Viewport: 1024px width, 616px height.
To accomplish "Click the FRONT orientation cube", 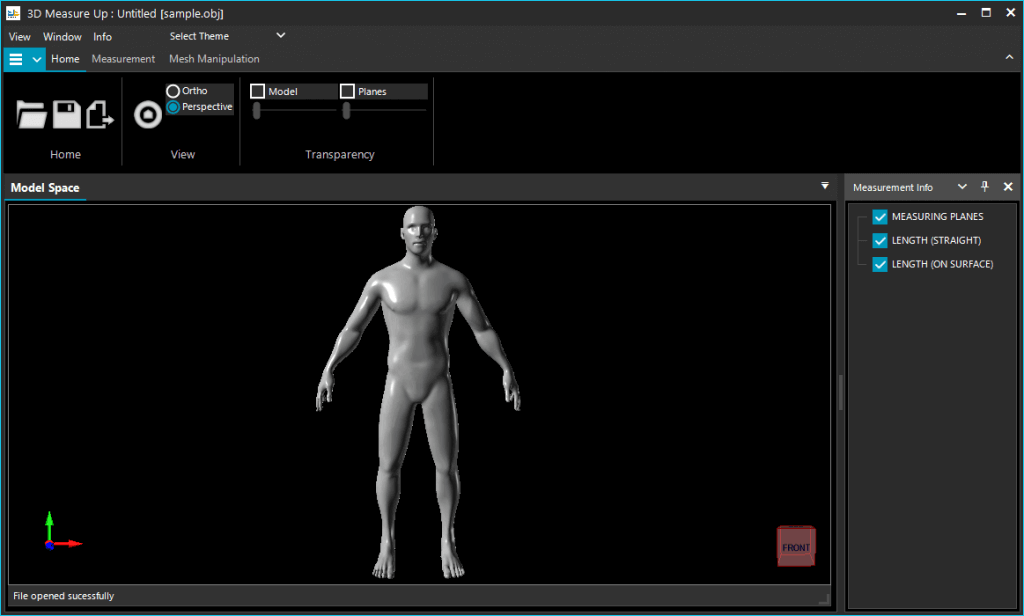I will (795, 546).
